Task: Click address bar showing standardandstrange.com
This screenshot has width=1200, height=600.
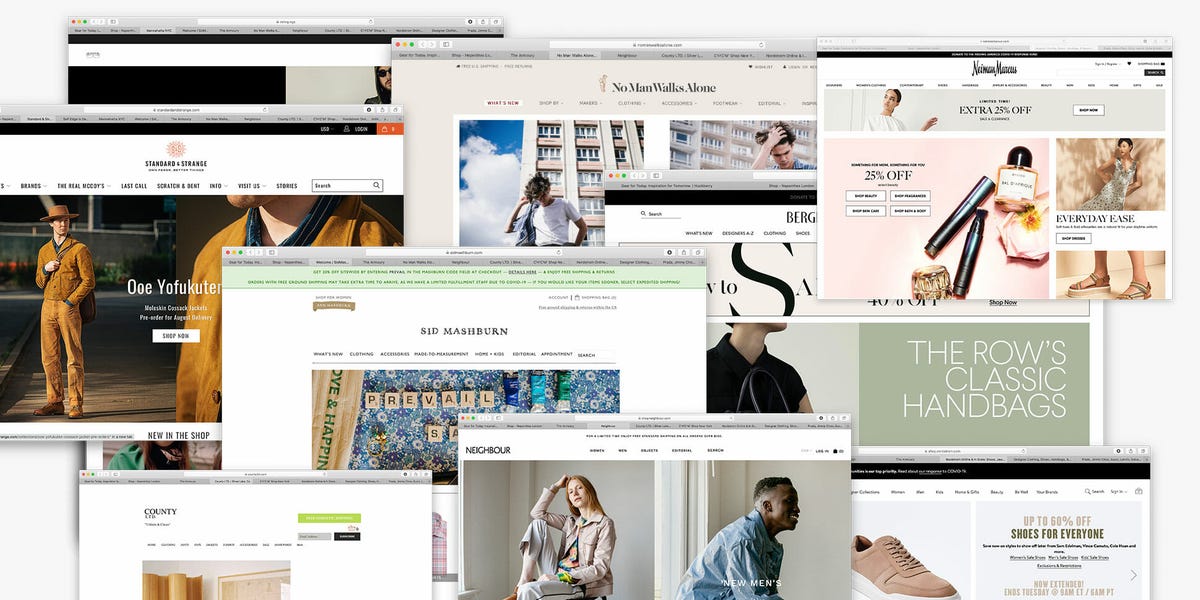Action: pos(176,109)
